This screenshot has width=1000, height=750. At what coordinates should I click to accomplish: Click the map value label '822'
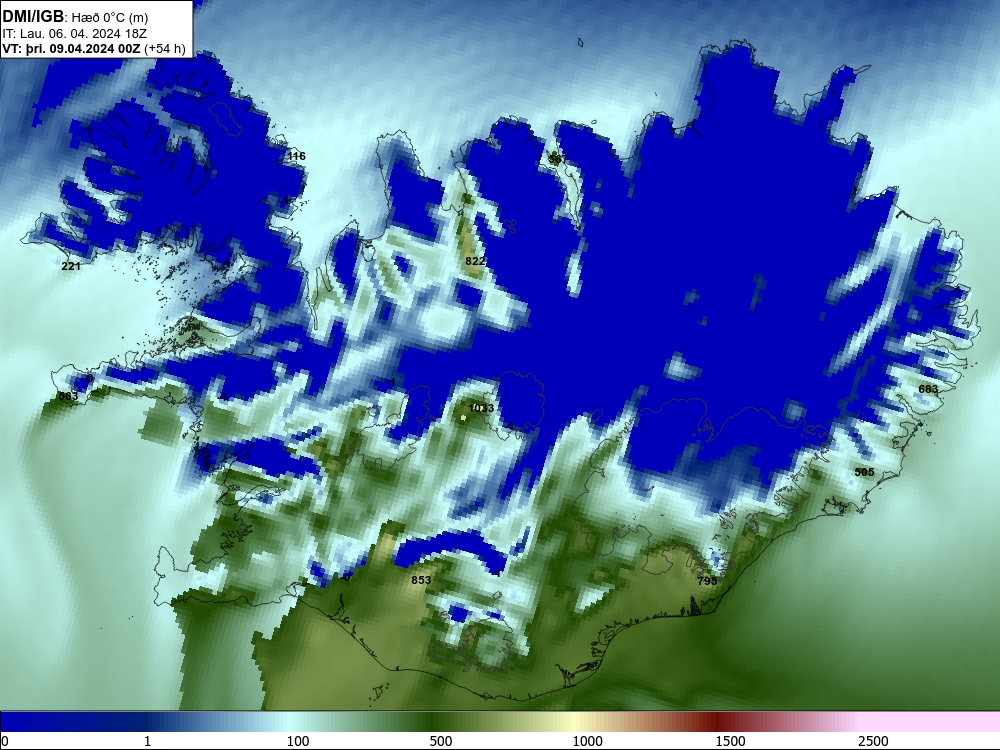click(x=475, y=261)
